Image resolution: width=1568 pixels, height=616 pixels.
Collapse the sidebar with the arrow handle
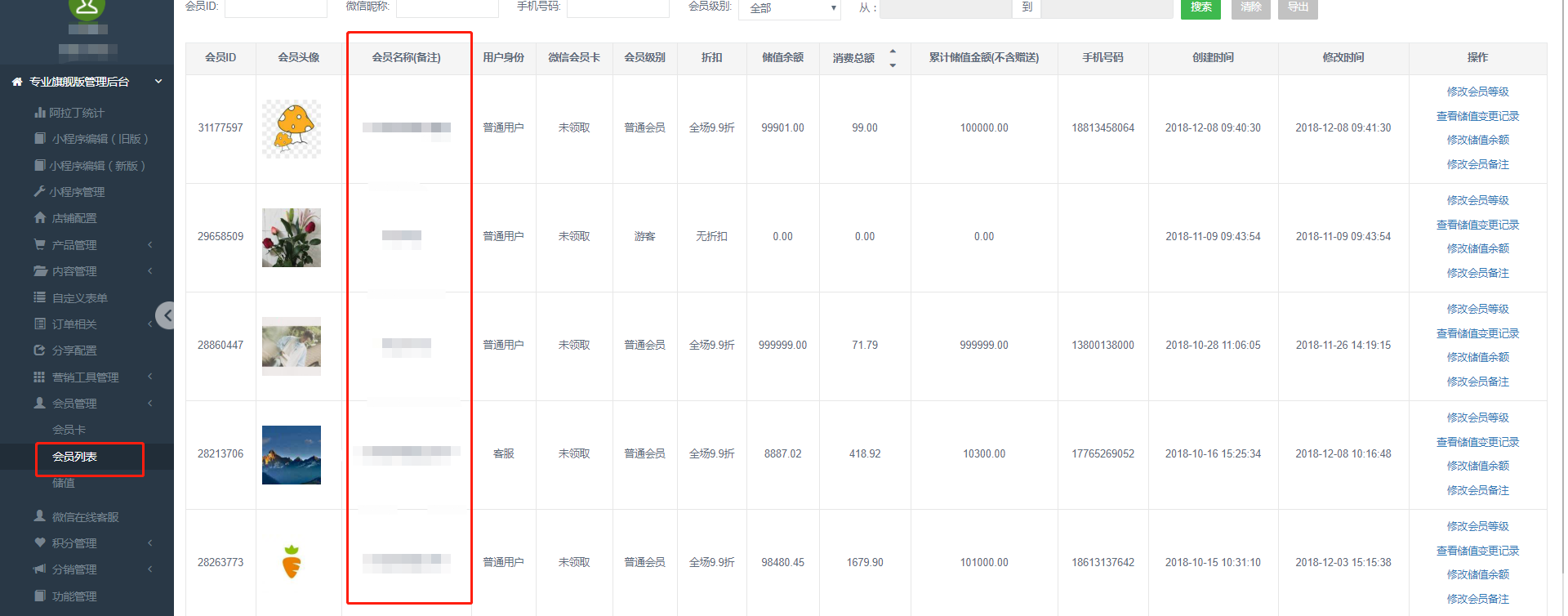(x=167, y=315)
